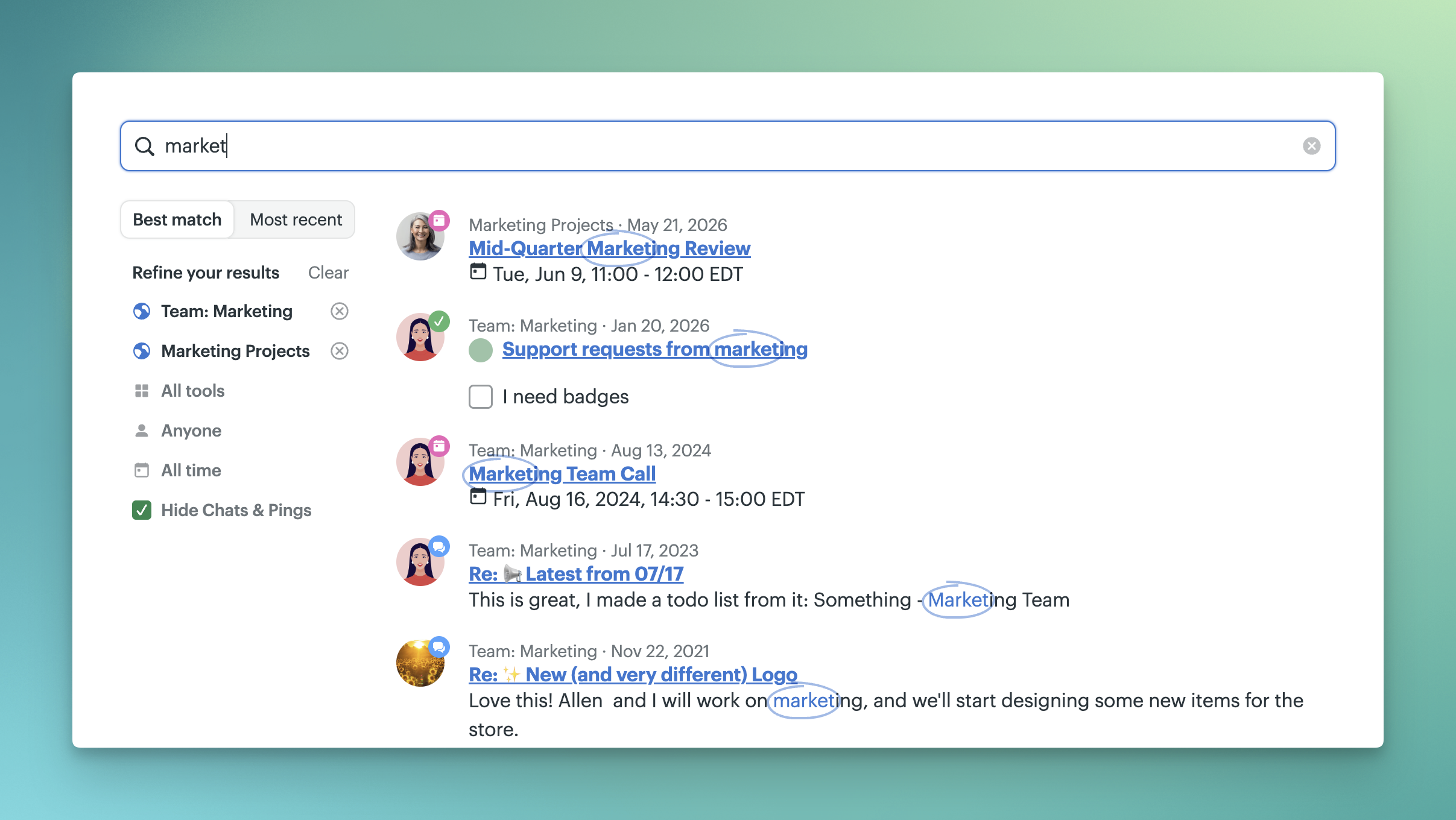
Task: Click the globe icon beside Marketing Projects
Action: [142, 351]
